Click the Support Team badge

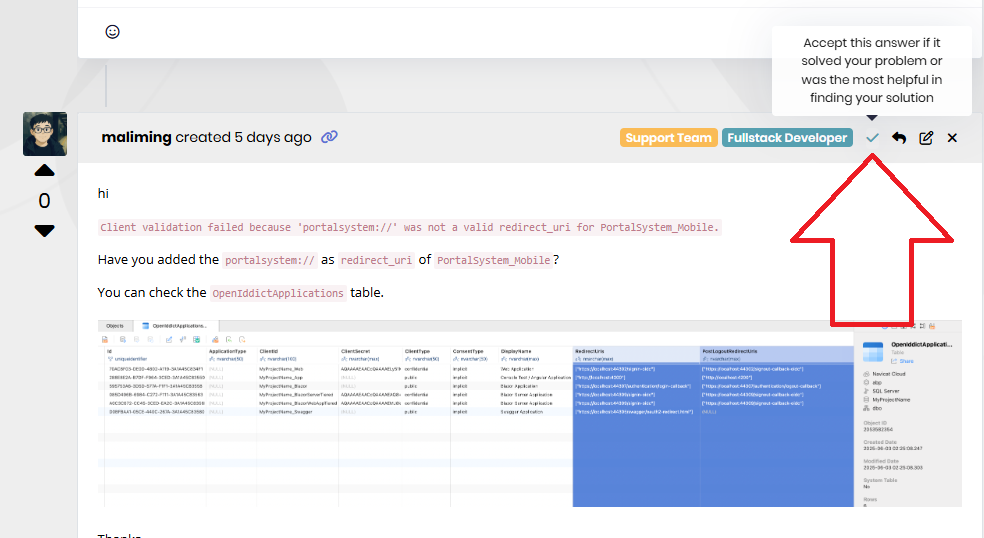pos(668,138)
